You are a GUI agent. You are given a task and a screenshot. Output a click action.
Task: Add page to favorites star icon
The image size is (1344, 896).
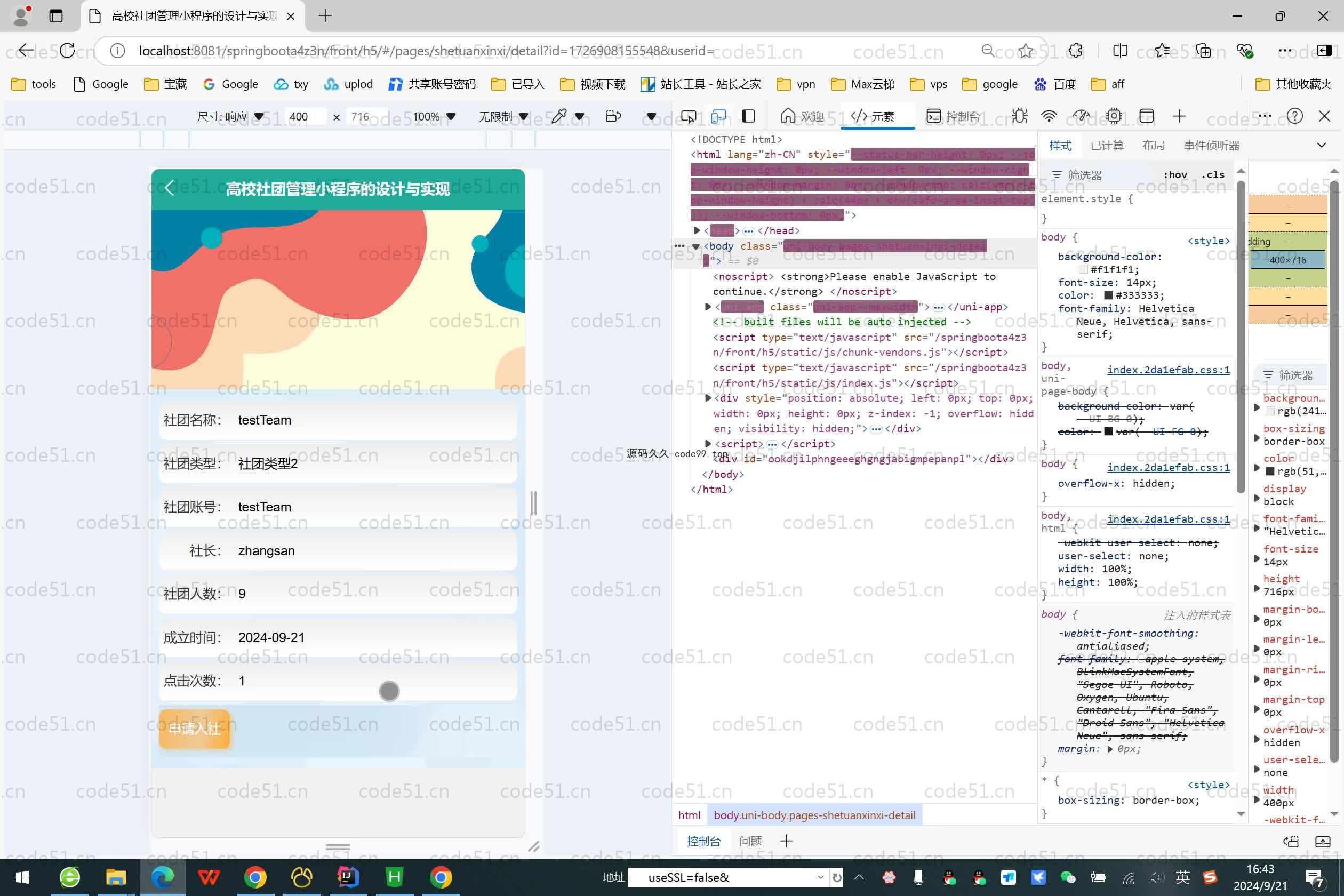1026,50
